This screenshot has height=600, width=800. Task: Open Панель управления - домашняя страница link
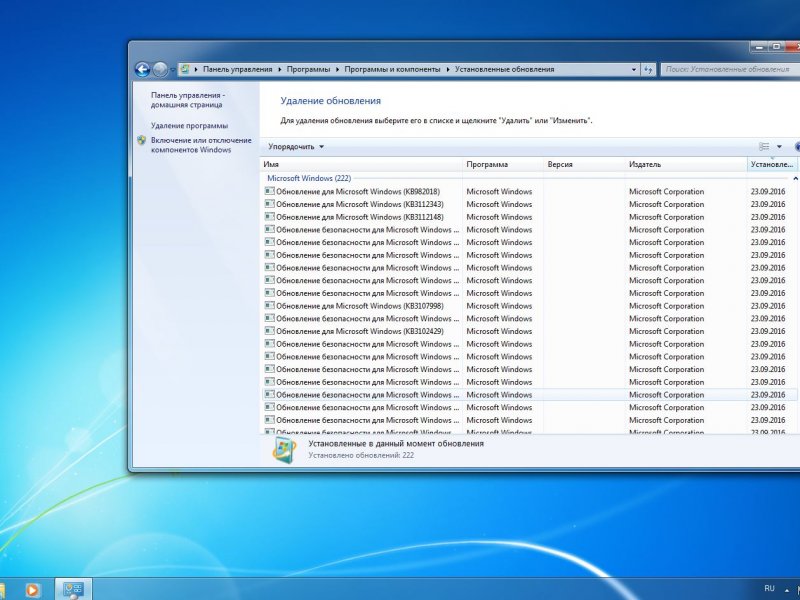coord(187,100)
